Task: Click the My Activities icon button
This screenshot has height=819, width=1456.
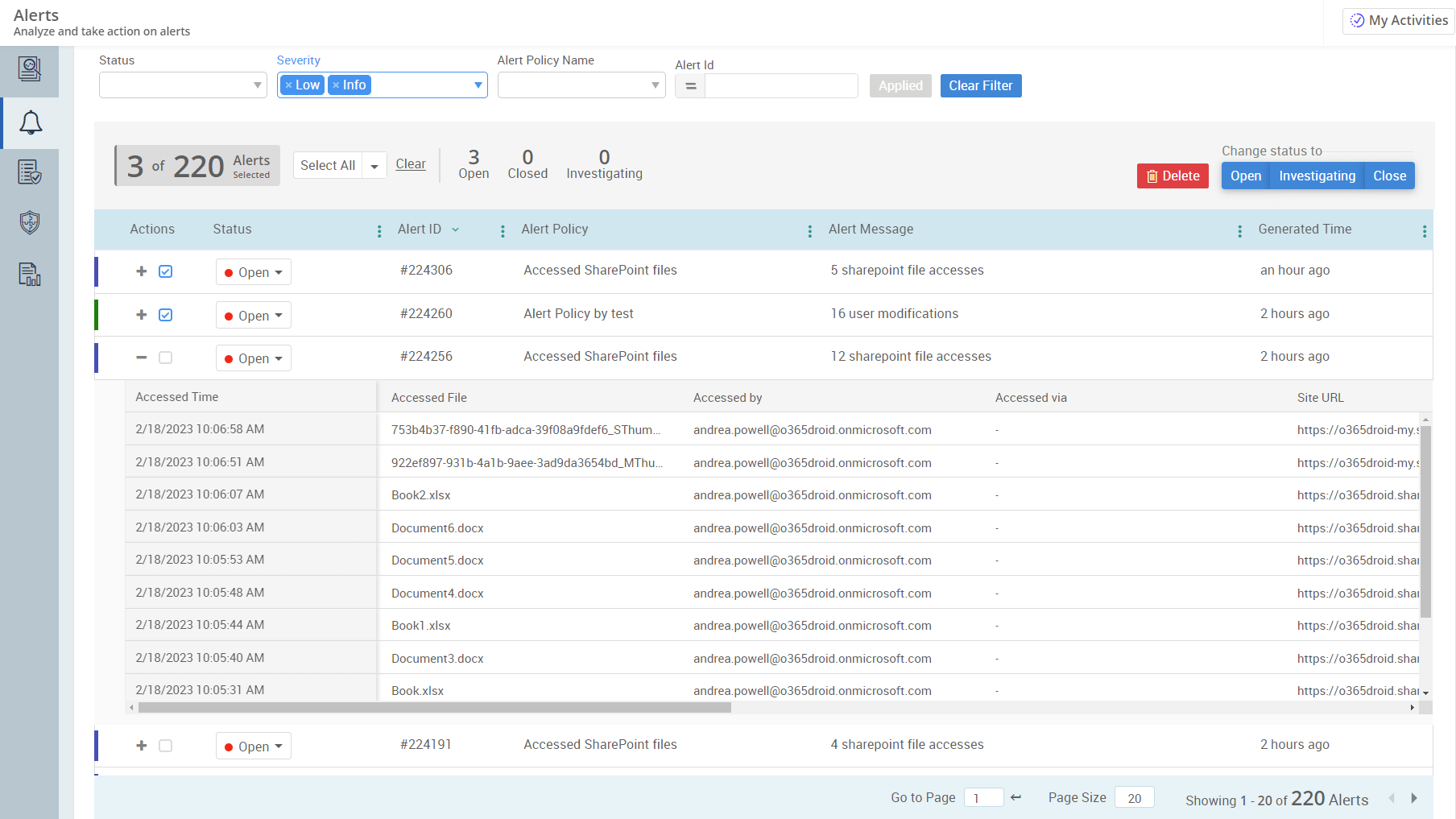Action: (1356, 20)
